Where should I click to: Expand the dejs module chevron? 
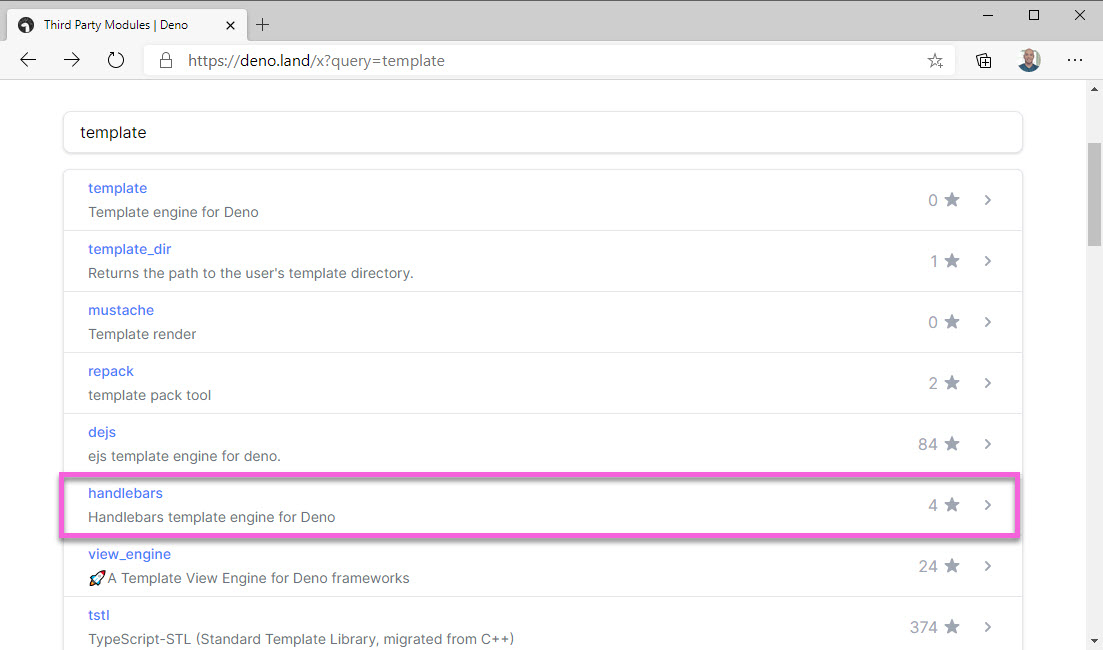(987, 444)
